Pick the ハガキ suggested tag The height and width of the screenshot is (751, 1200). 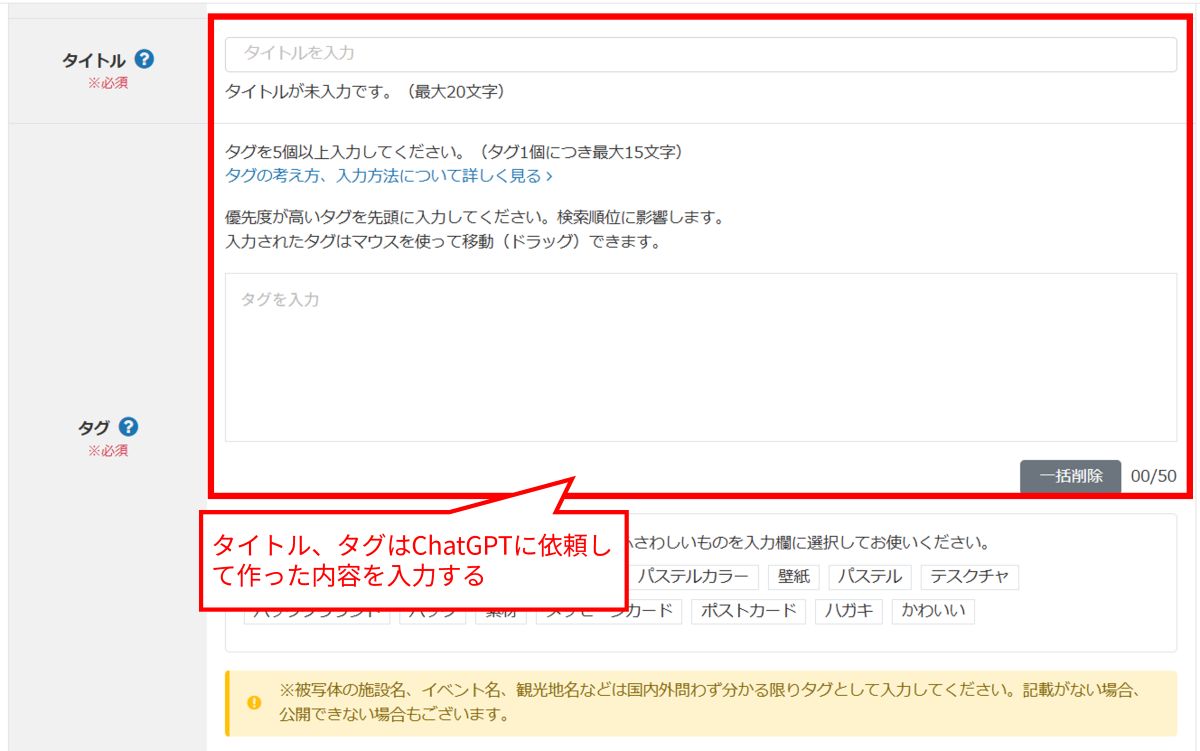tap(848, 611)
